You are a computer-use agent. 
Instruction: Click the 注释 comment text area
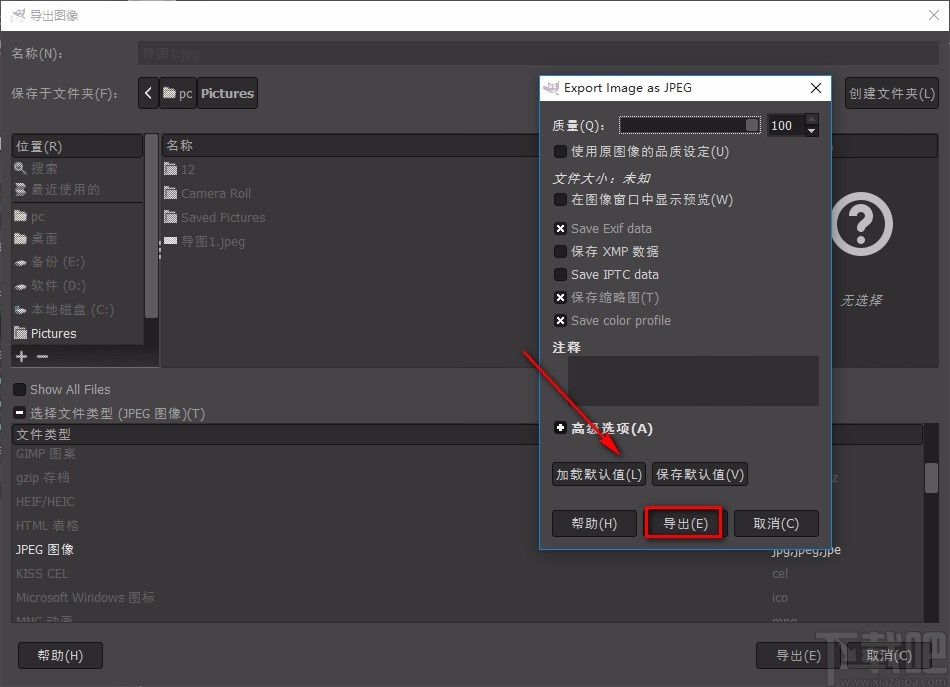click(693, 381)
